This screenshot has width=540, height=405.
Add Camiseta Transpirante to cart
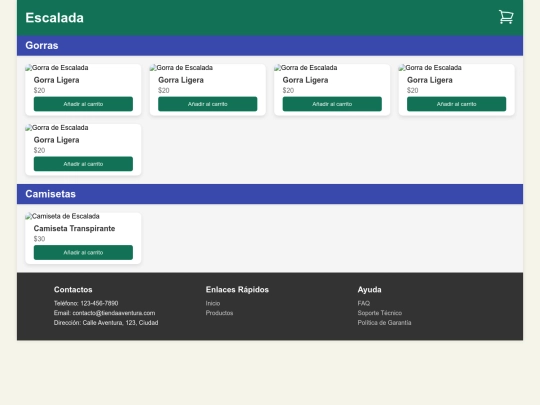click(83, 252)
